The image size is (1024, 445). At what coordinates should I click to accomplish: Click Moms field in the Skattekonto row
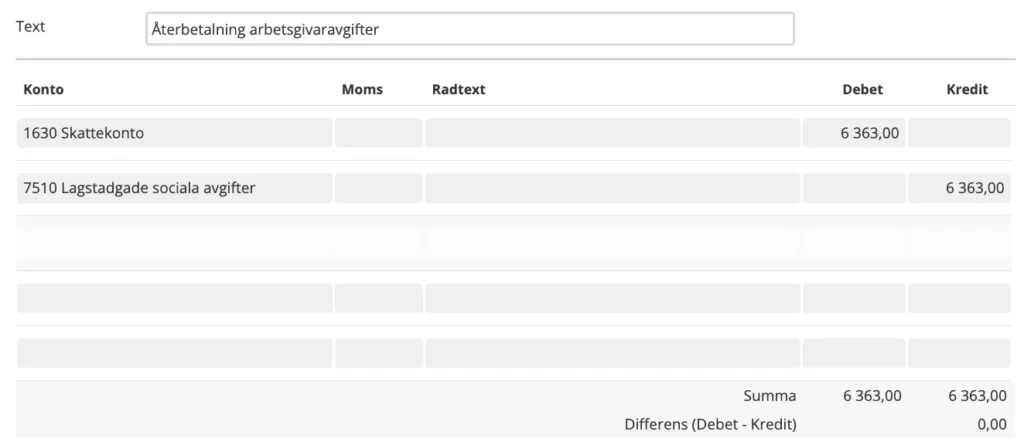click(378, 133)
